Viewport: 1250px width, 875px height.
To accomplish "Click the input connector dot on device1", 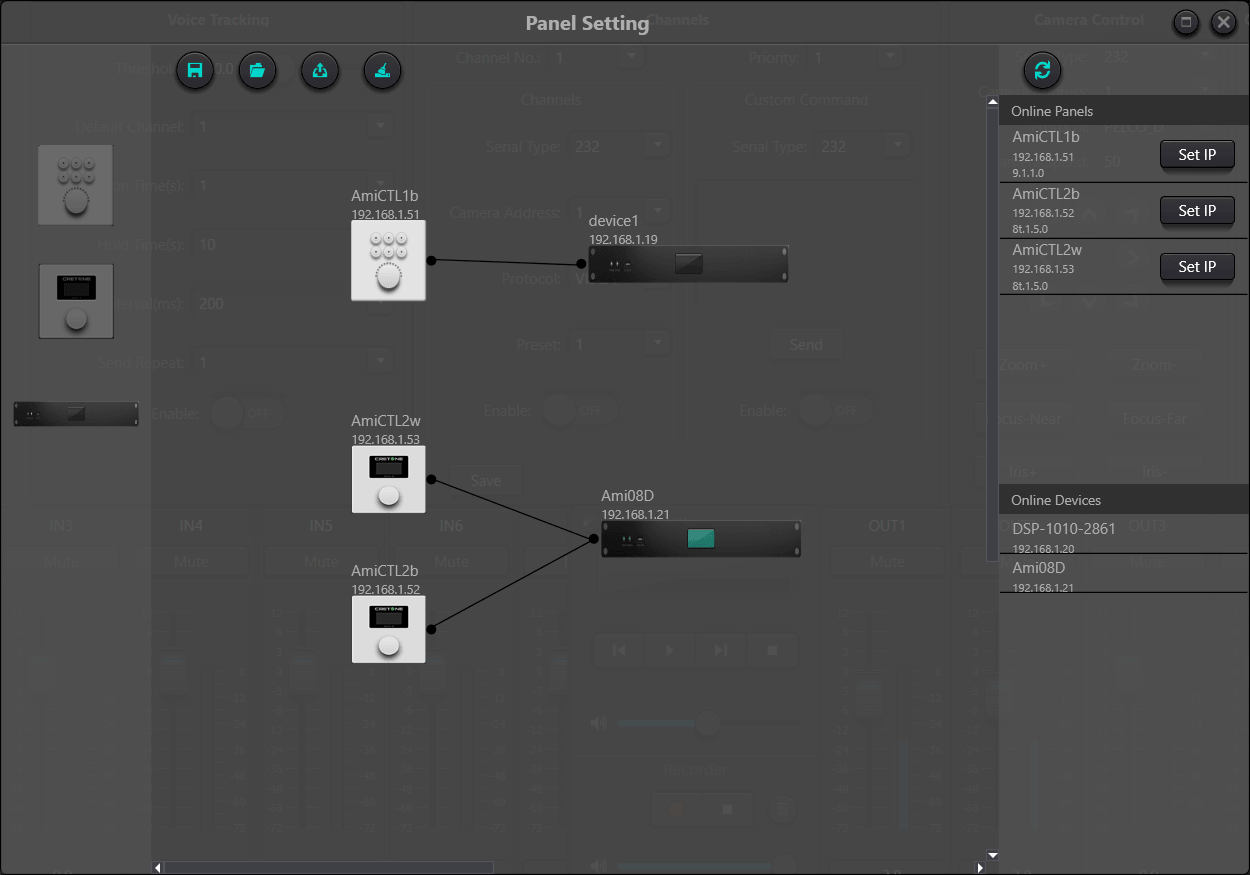I will pos(582,264).
